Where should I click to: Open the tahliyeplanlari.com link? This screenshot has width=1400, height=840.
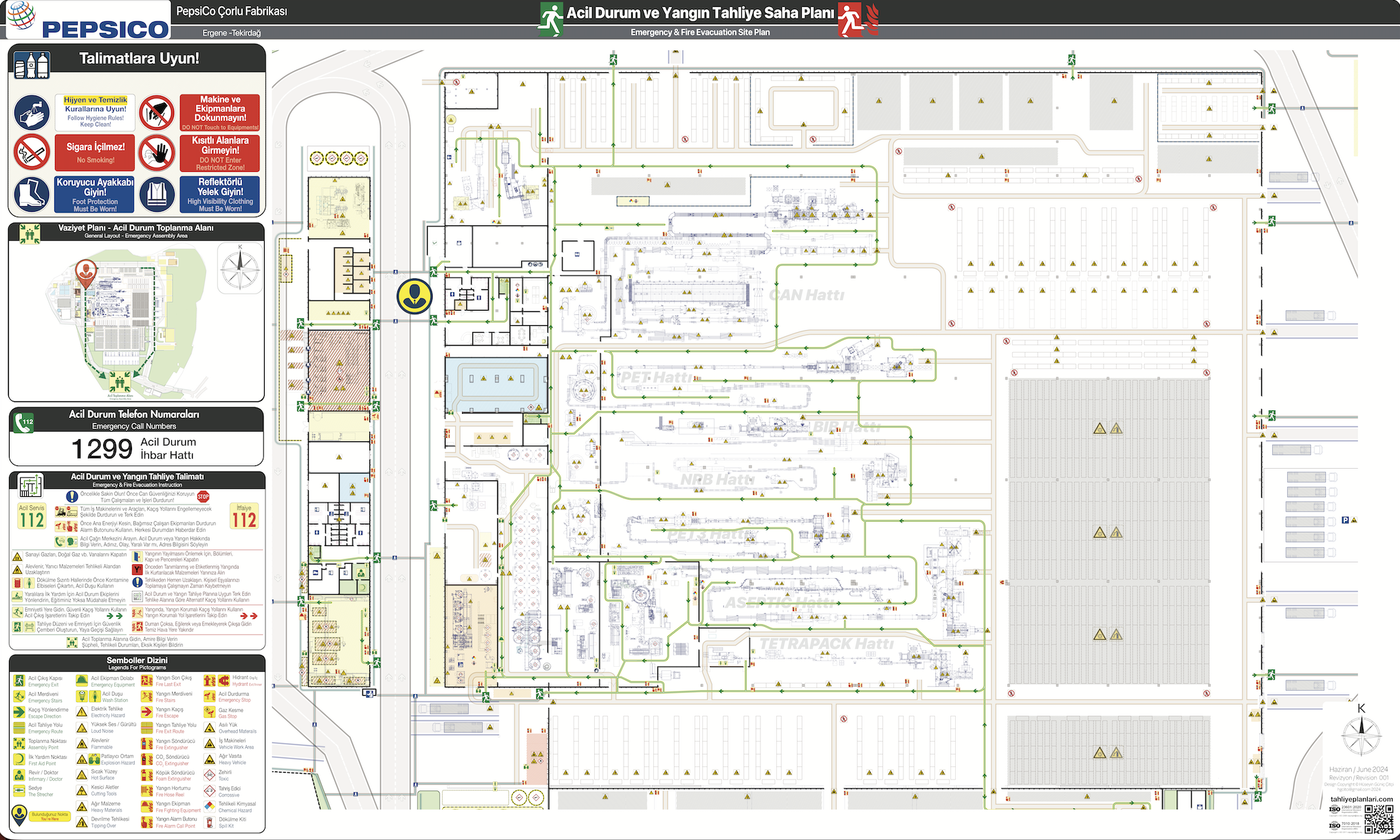tap(1361, 799)
